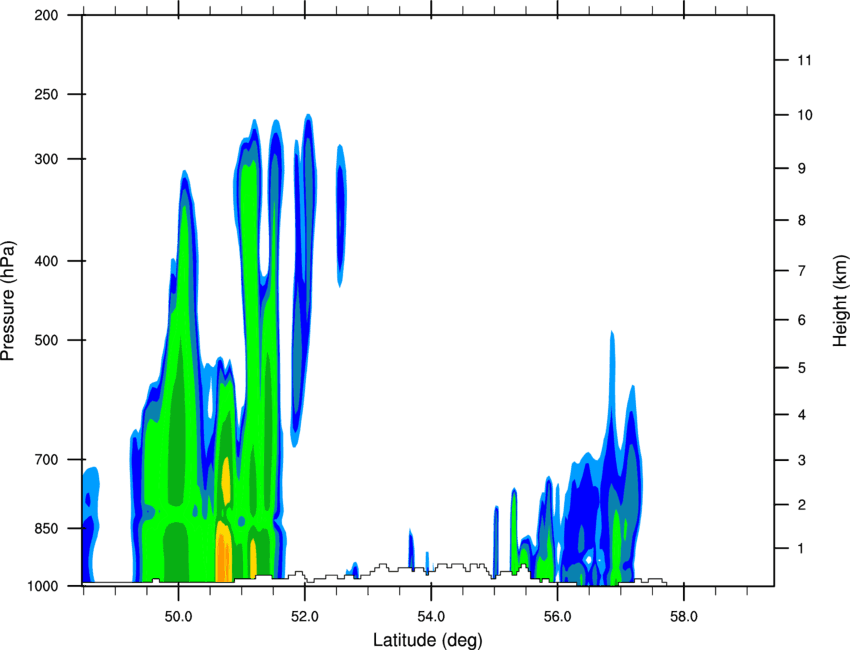Click the 'Latitude (deg)' axis title
850x650 pixels.
click(x=428, y=640)
